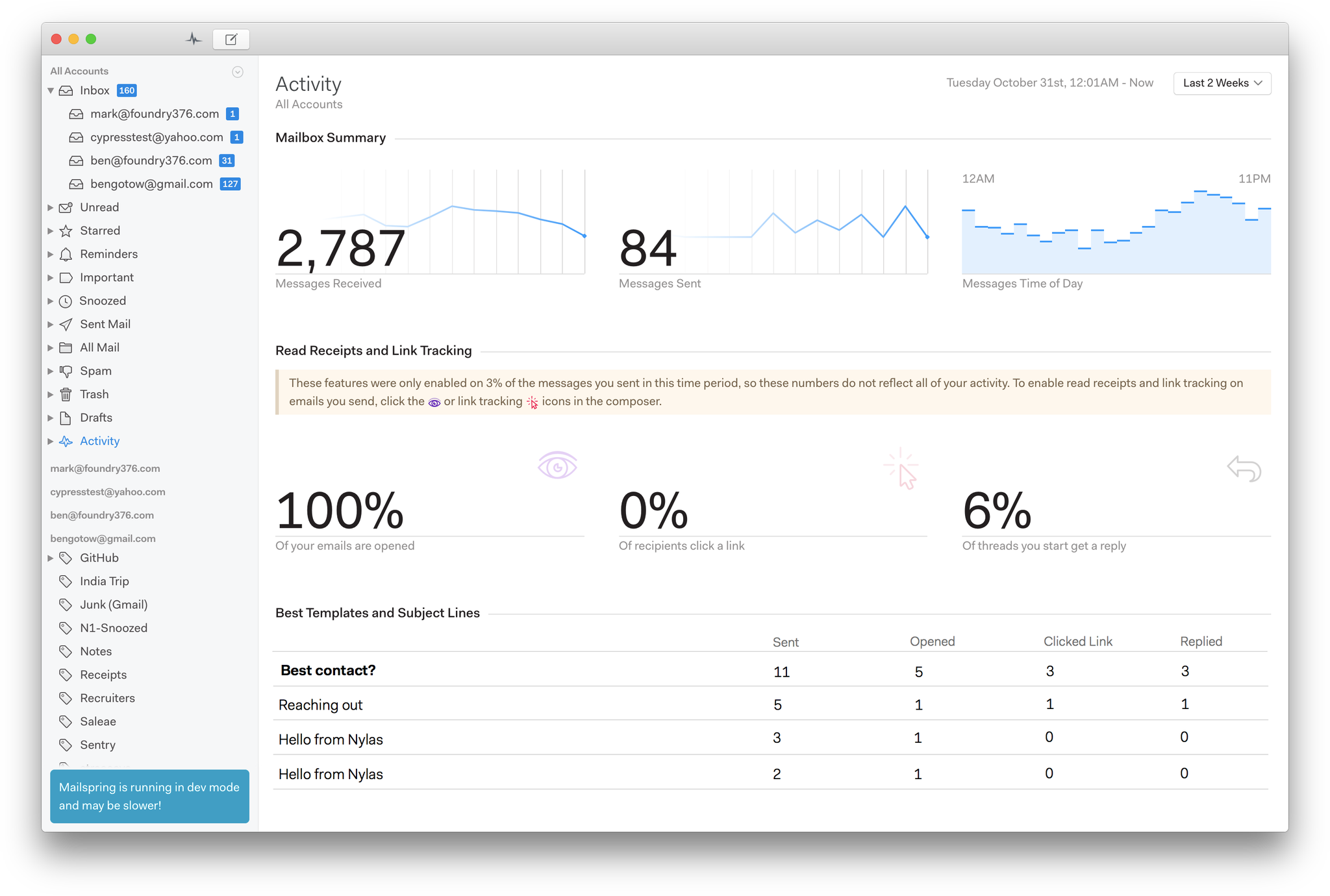Collapse the Inbox tree arrow

51,91
